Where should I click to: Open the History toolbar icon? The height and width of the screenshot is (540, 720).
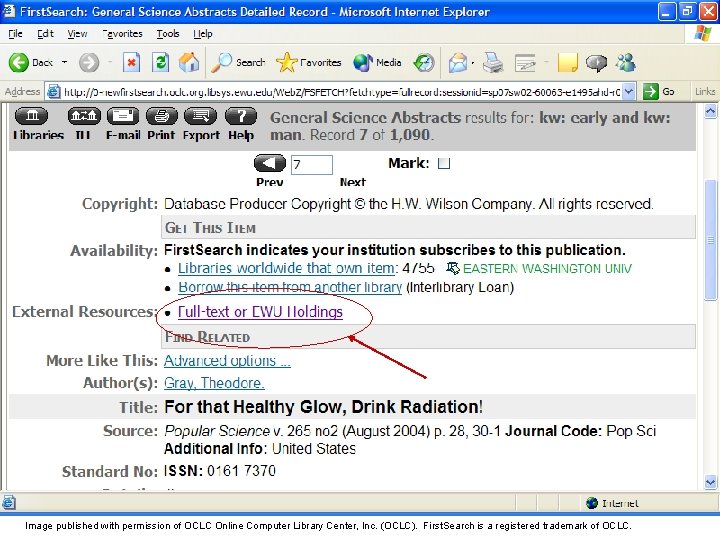click(423, 62)
